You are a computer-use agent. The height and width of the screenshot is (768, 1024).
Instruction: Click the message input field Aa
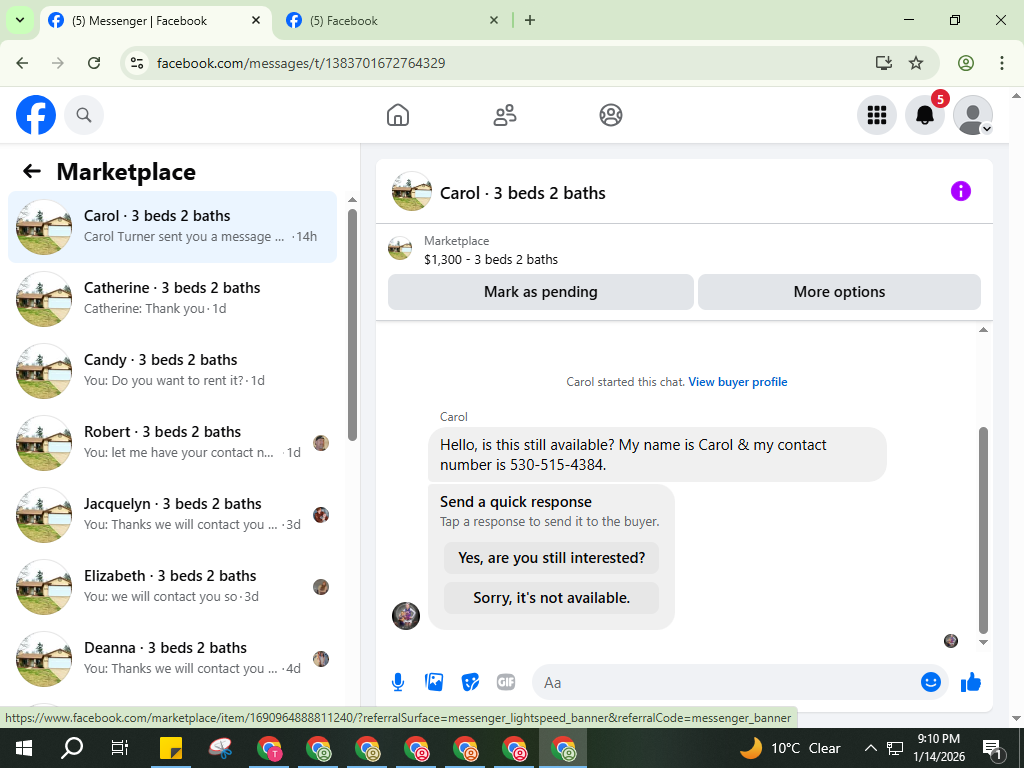click(x=725, y=682)
